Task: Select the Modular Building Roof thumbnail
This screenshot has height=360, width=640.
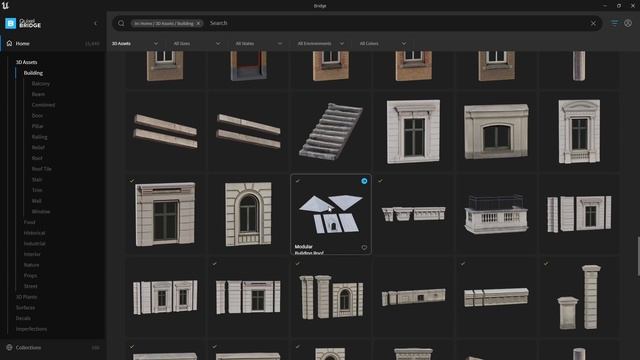Action: (x=331, y=214)
